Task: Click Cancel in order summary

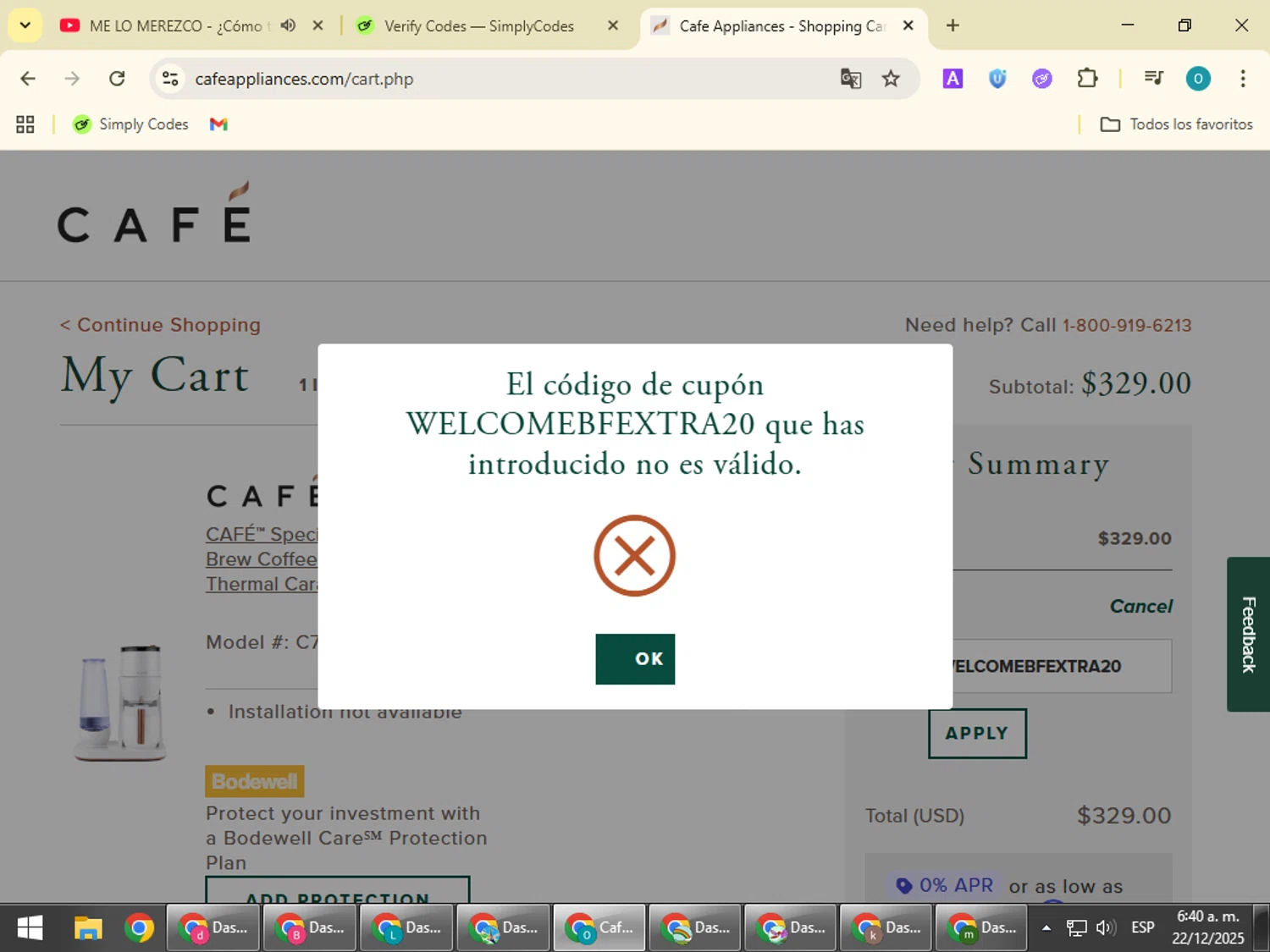Action: 1140,606
